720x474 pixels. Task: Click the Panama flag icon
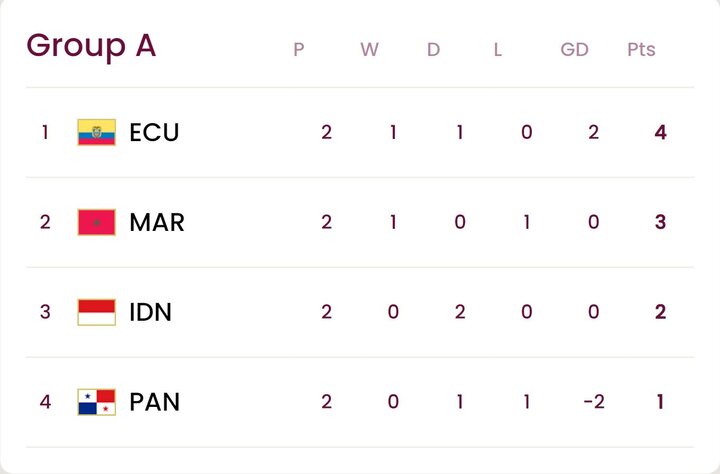96,402
